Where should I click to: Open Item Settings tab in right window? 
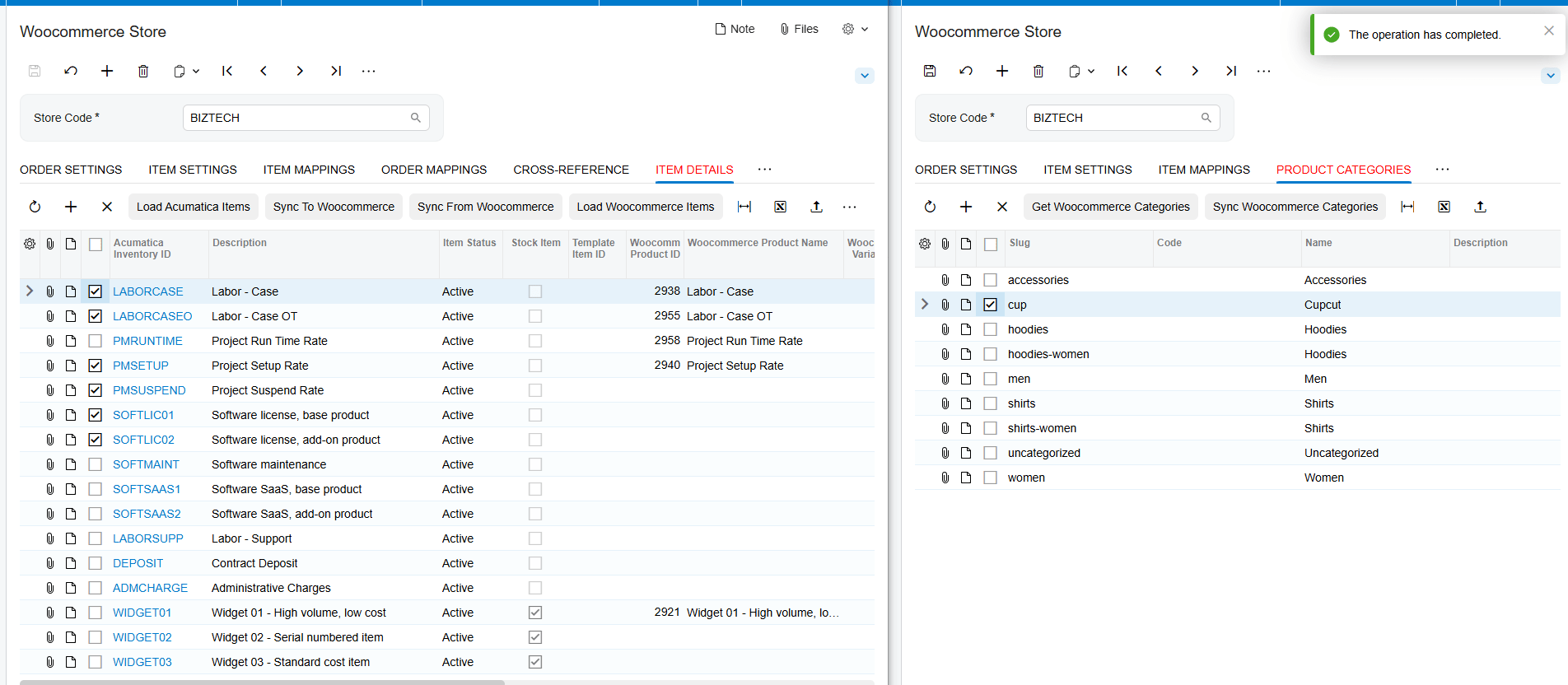point(1088,170)
